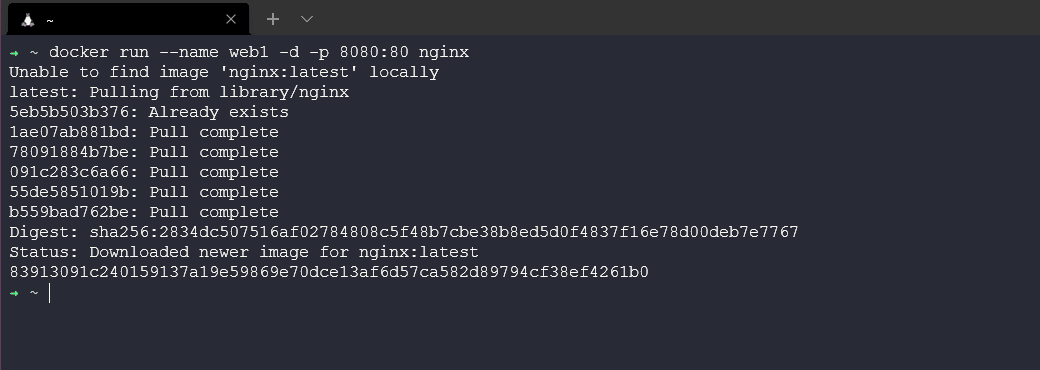Click the "5eb5b503b376: Already exists" line
Image resolution: width=1040 pixels, height=370 pixels.
pyautogui.click(x=149, y=112)
